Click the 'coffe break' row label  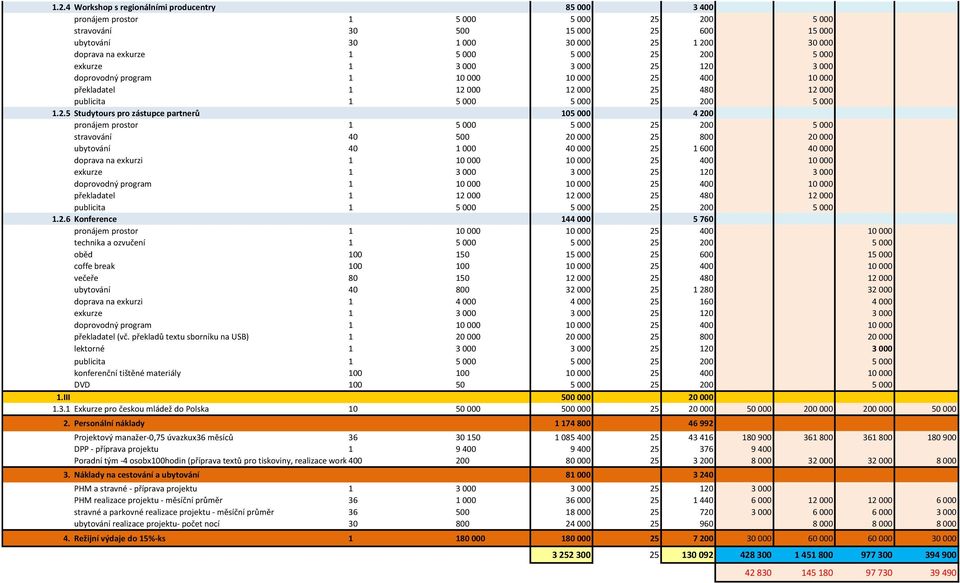[94, 266]
